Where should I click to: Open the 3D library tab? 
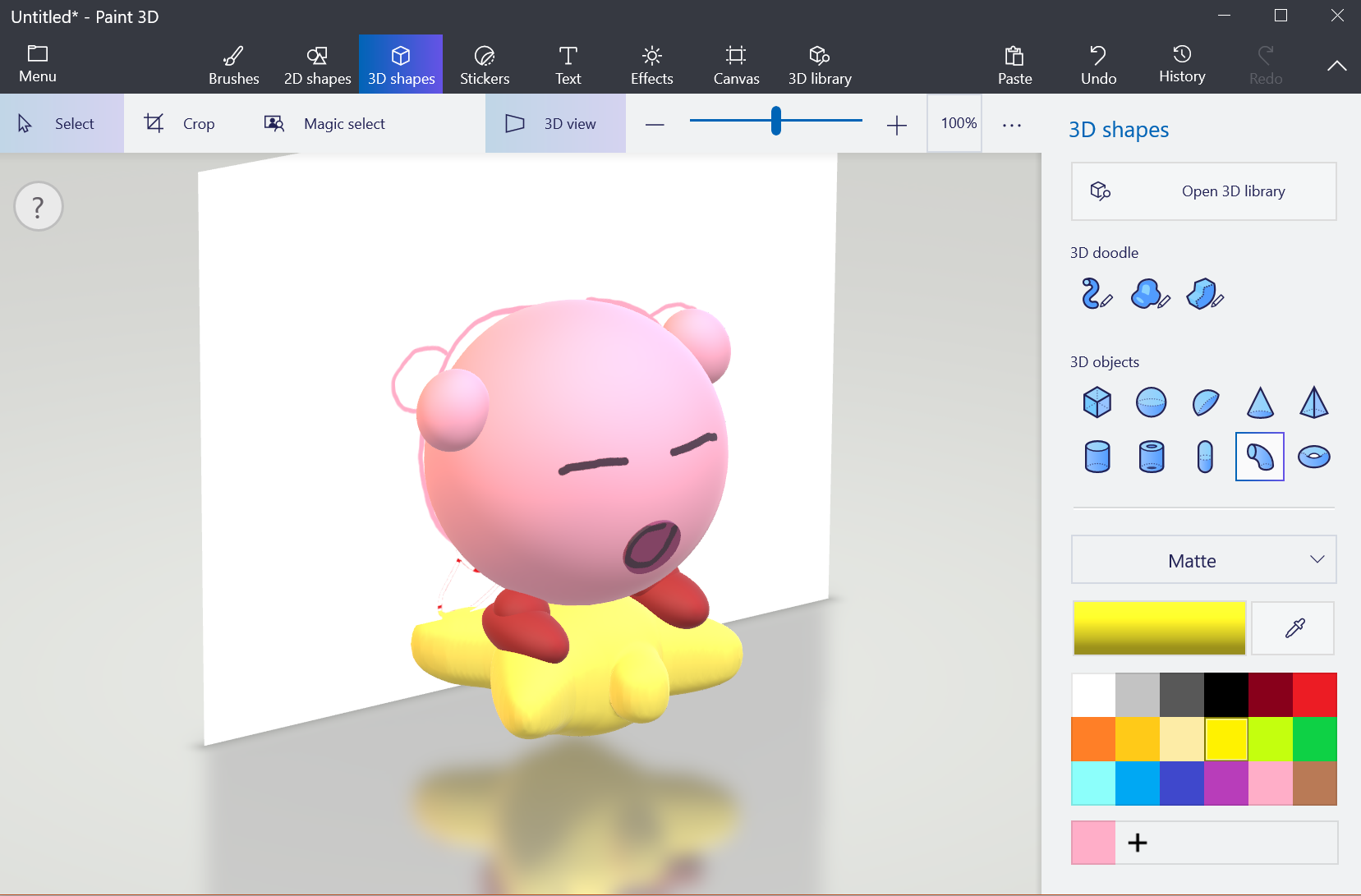[820, 65]
